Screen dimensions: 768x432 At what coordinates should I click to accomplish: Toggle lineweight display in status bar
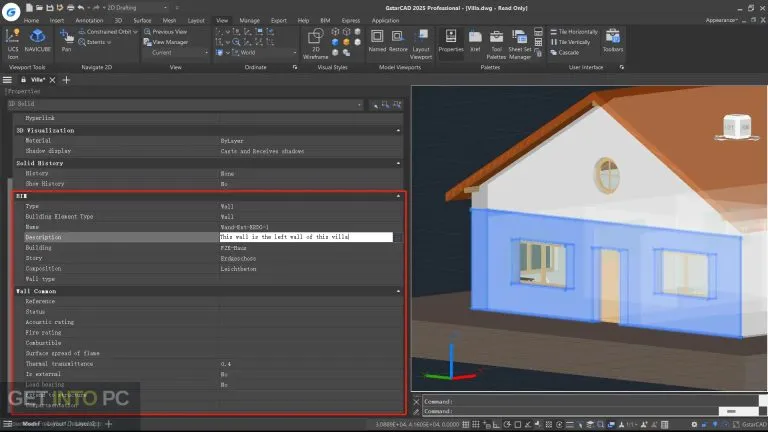[x=570, y=425]
